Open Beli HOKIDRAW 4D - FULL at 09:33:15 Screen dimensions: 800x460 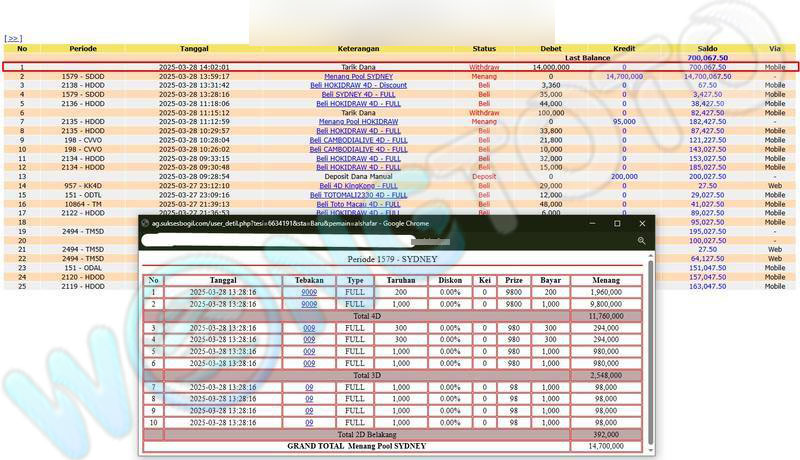coord(358,159)
